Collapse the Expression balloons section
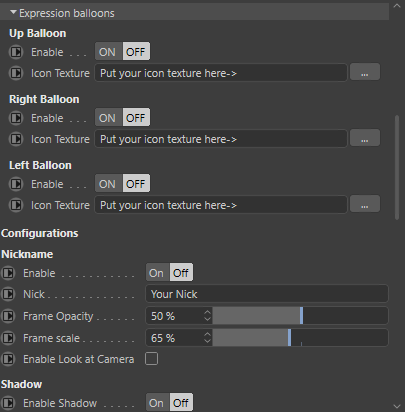The image size is (405, 412). click(x=13, y=13)
